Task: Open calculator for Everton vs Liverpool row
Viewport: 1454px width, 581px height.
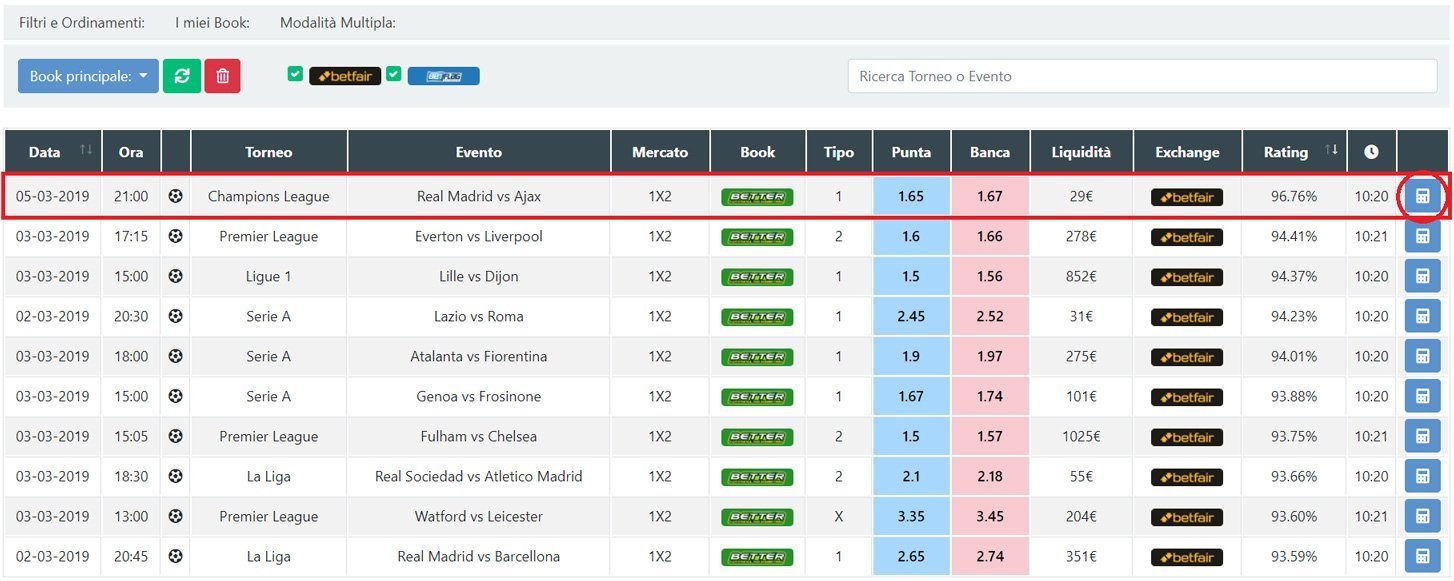Action: coord(1422,237)
